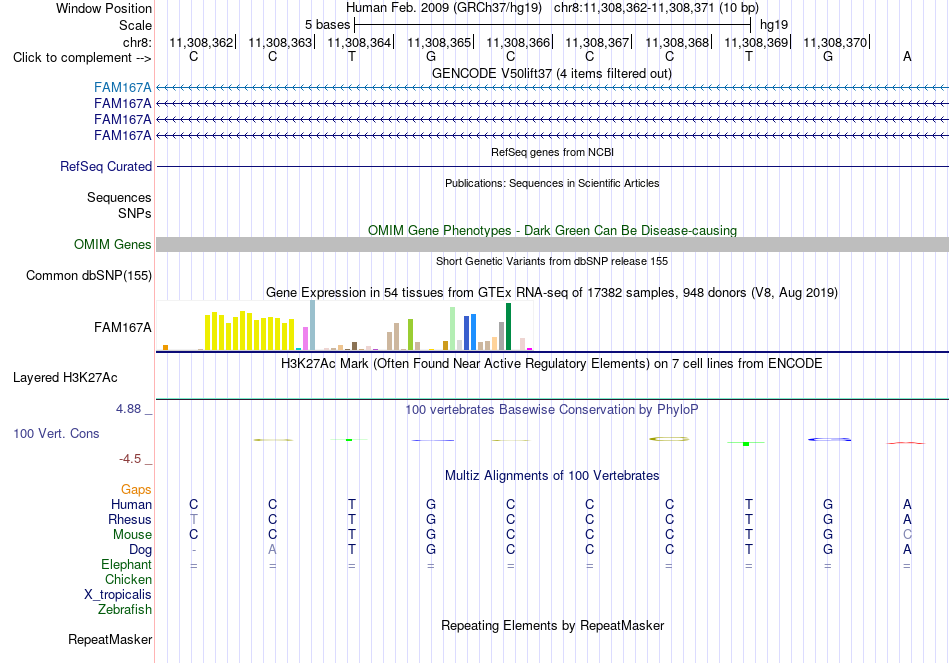The height and width of the screenshot is (663, 950).
Task: Open 'Publications: Sequences in Scientific Articles' title
Action: (x=552, y=183)
